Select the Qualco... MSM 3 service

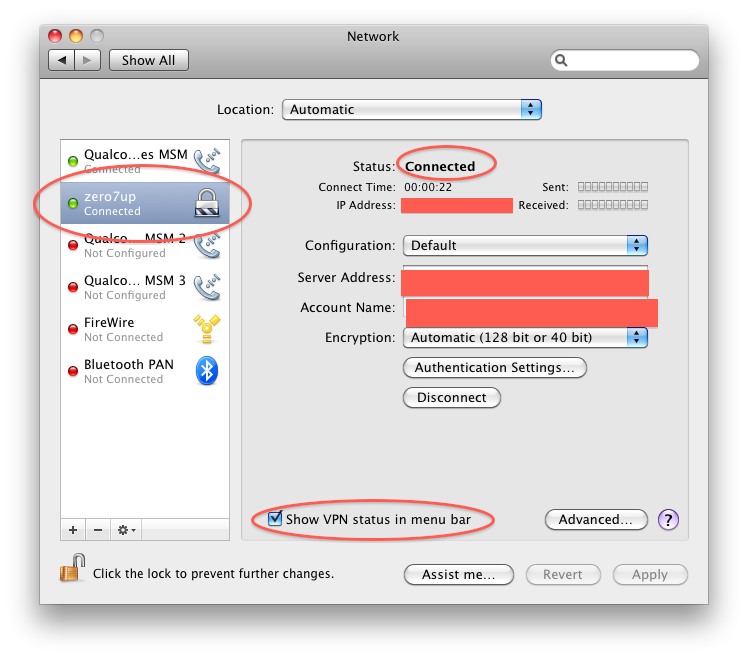coord(145,287)
